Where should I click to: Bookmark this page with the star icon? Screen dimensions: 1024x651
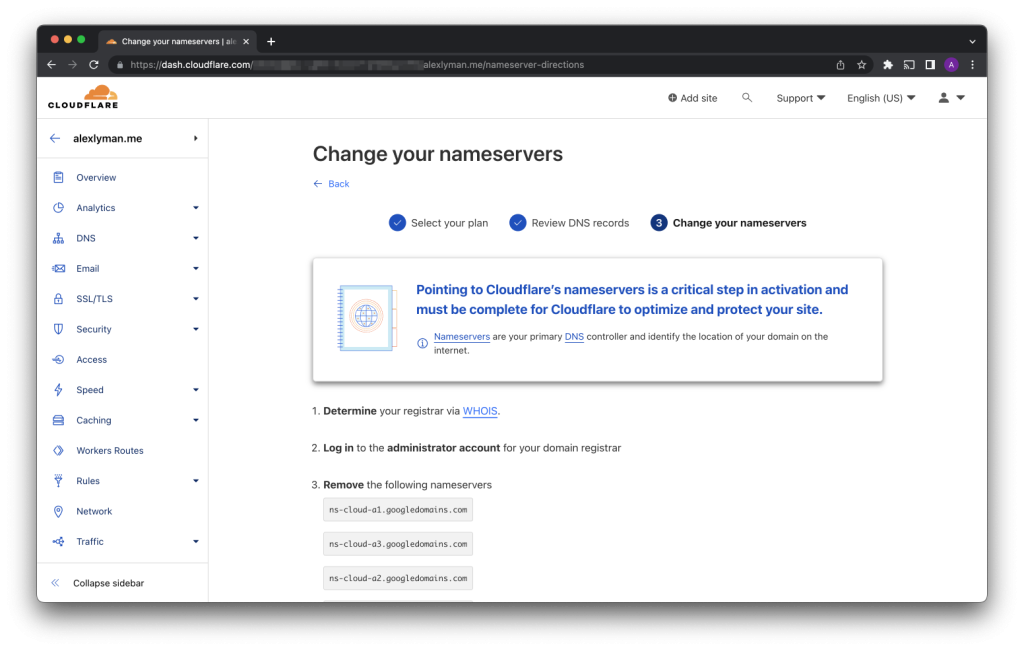pyautogui.click(x=861, y=65)
